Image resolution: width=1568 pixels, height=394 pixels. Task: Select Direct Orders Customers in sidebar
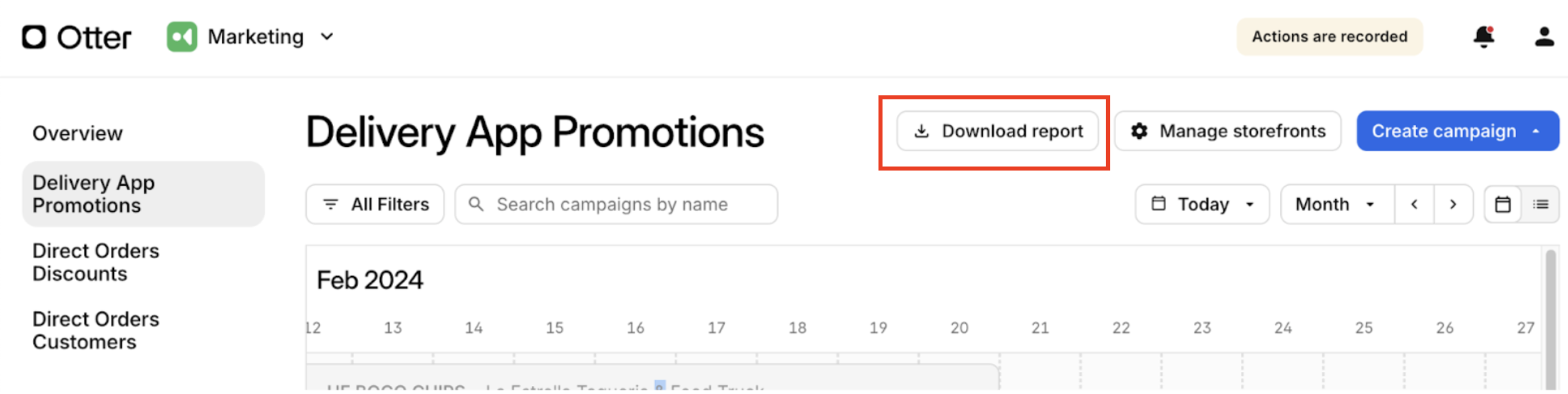pyautogui.click(x=96, y=331)
